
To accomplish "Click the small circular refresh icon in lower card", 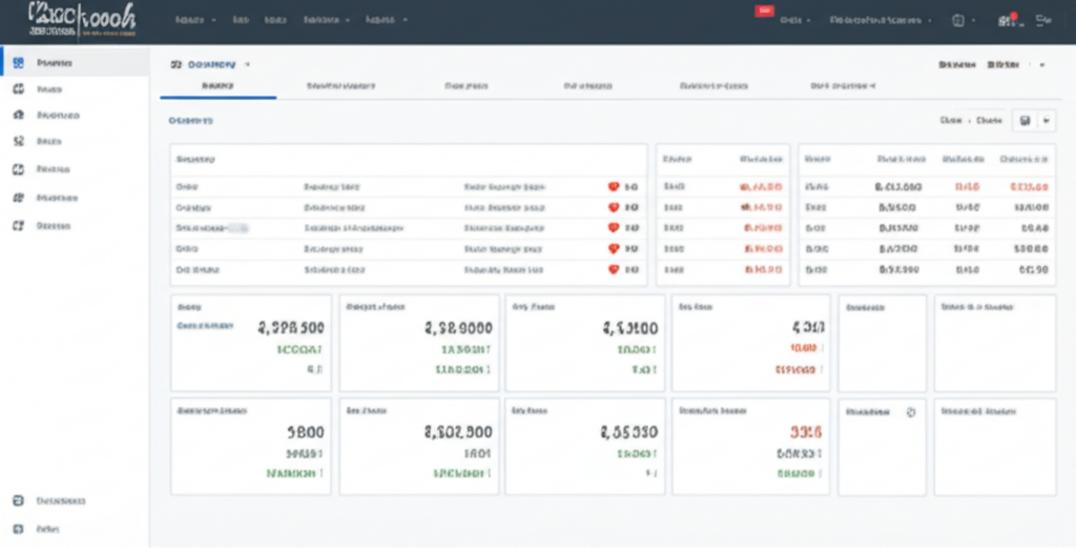I will pos(910,412).
